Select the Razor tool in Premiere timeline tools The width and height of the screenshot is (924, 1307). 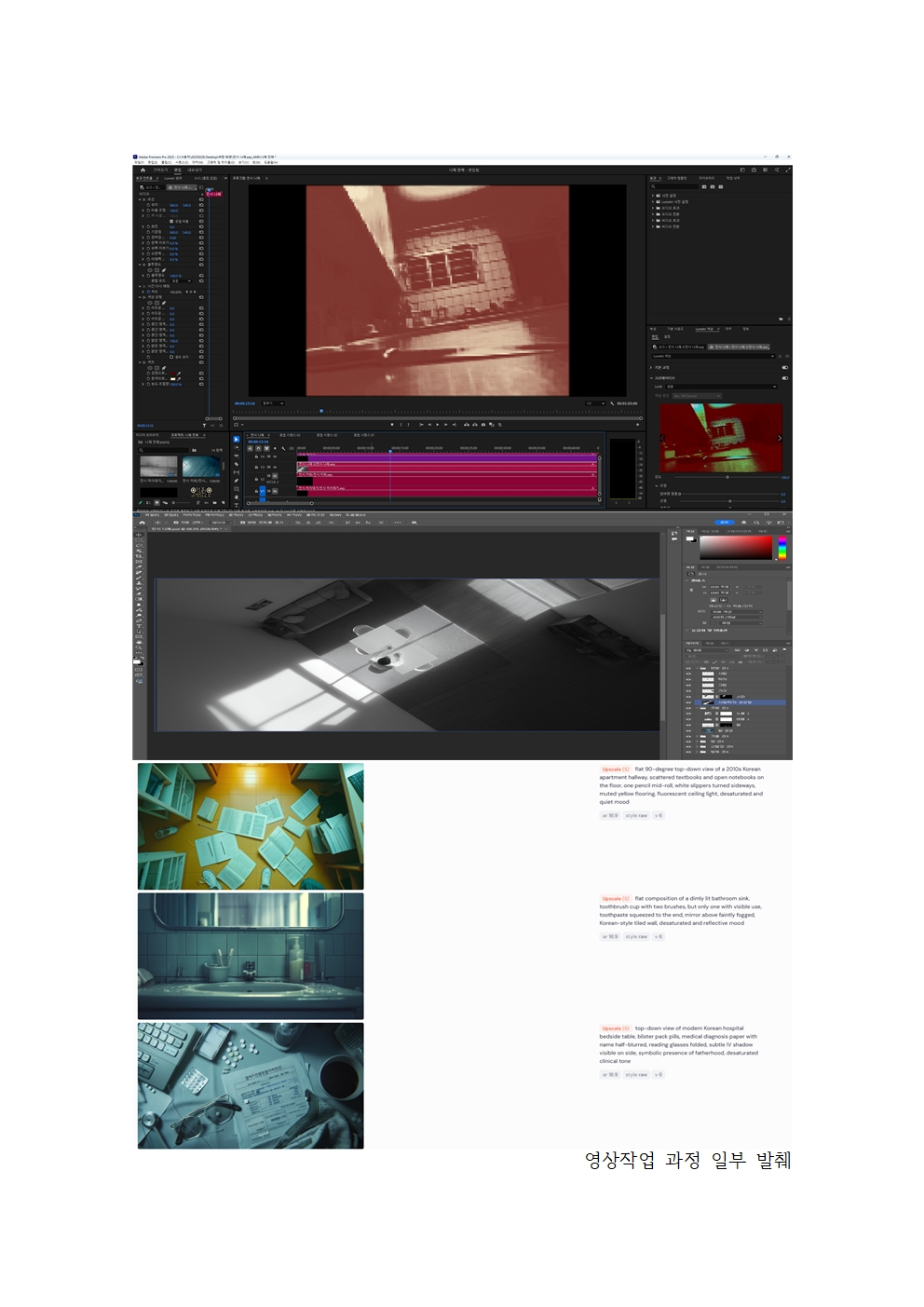[237, 464]
